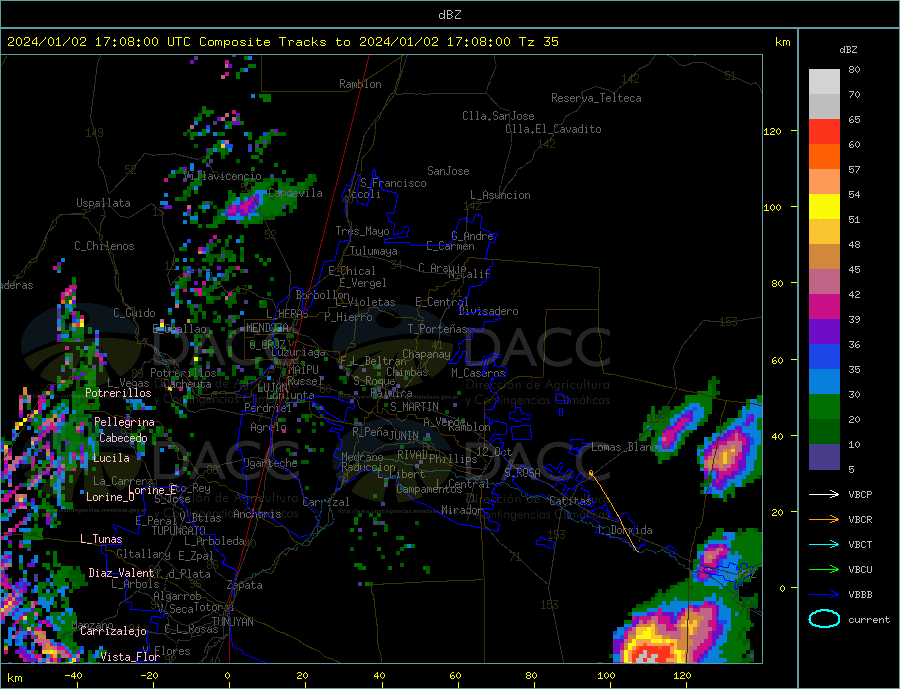Select the Reserva_Telteca map label
The image size is (900, 689).
tap(596, 98)
